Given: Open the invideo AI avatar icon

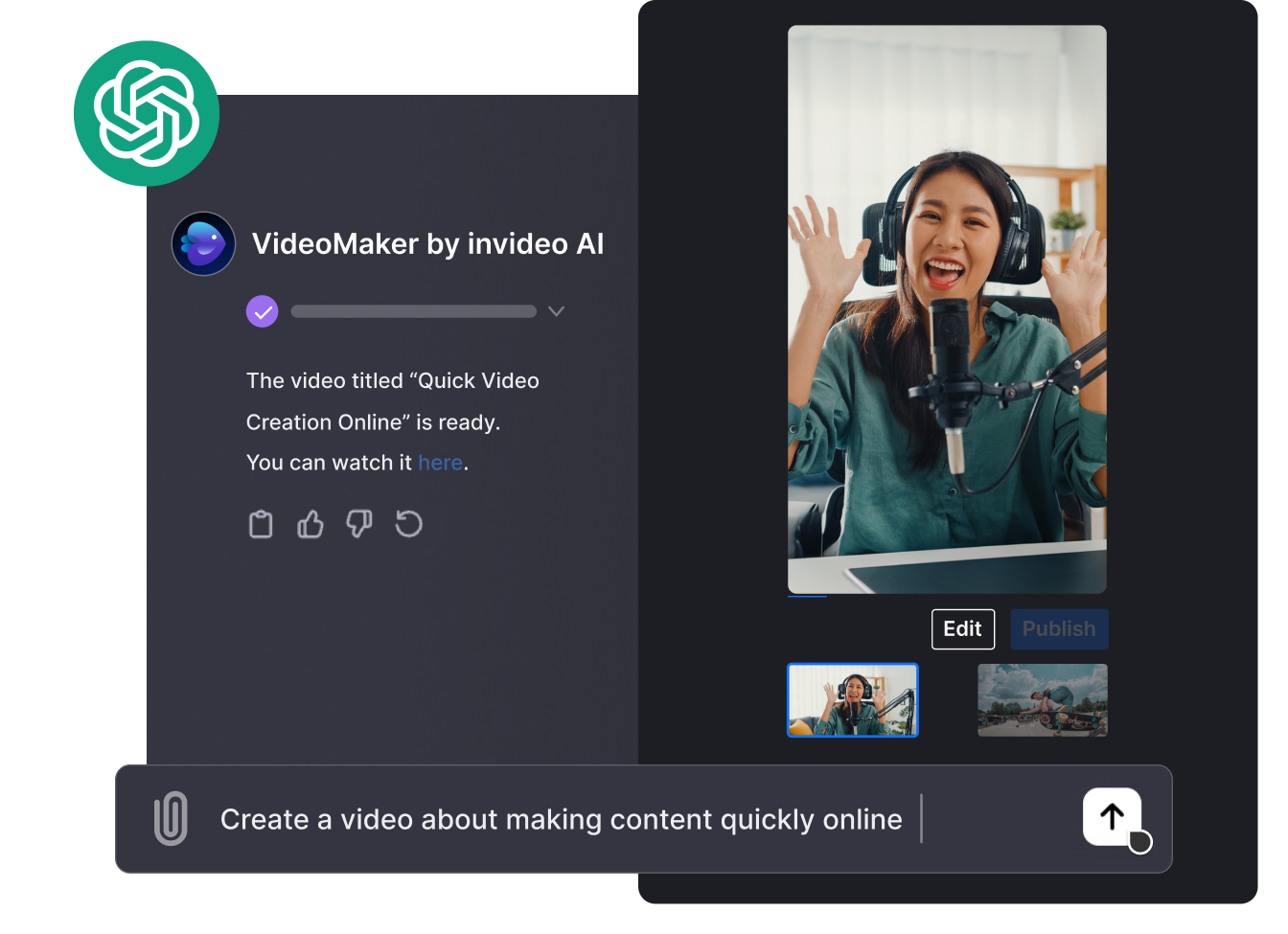Looking at the screenshot, I should click(203, 244).
